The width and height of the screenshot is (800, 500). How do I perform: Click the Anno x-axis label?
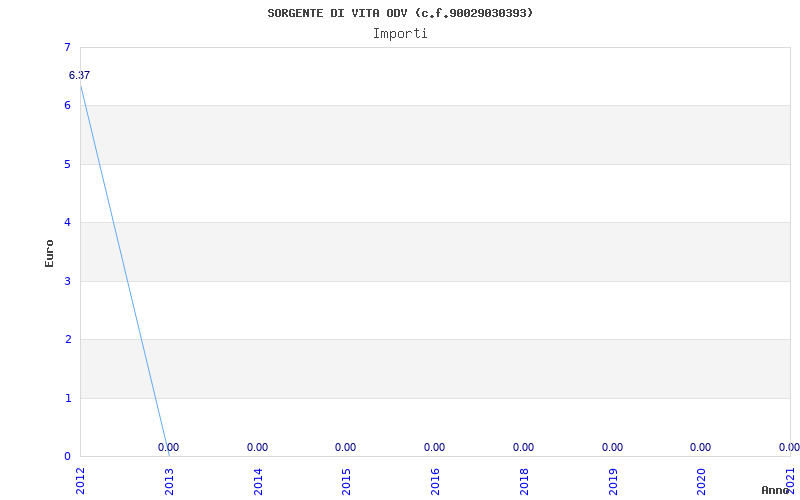(x=776, y=490)
